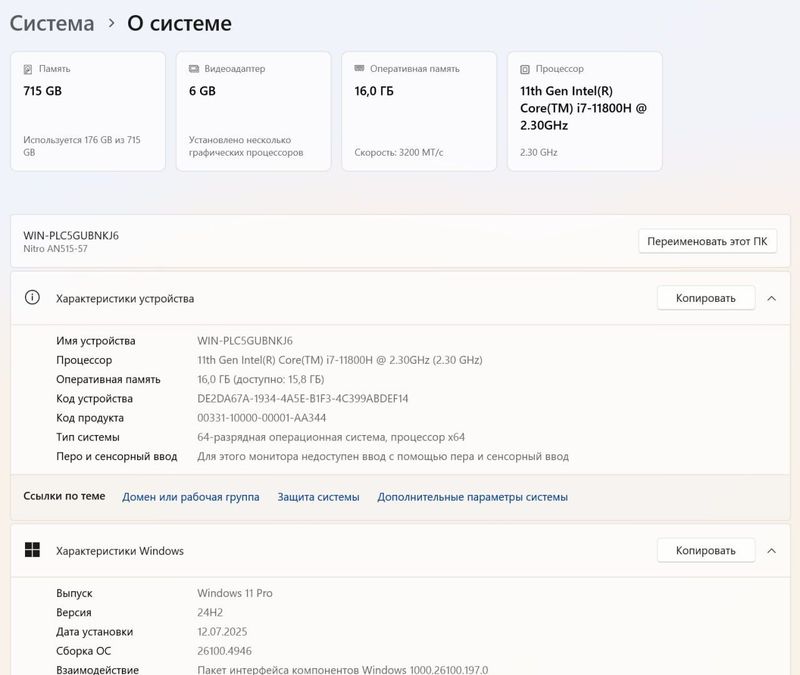Viewport: 800px width, 675px height.
Task: Collapse the Характеристики устройства section
Action: pyautogui.click(x=771, y=298)
